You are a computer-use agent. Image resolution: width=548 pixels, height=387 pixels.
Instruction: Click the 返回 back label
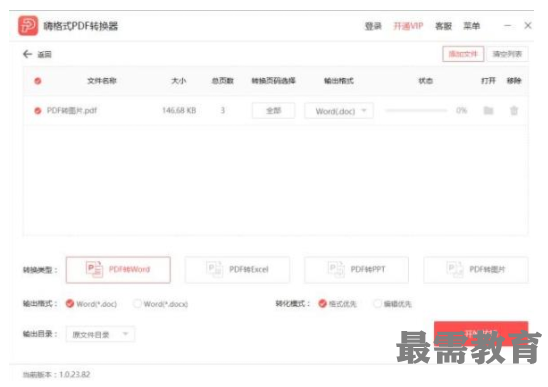pos(44,55)
